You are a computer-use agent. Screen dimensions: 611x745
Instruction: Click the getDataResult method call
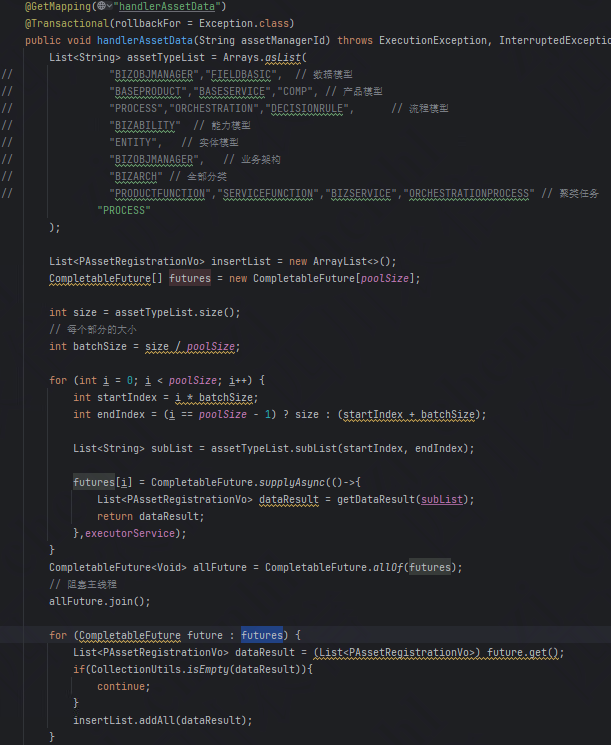(376, 499)
